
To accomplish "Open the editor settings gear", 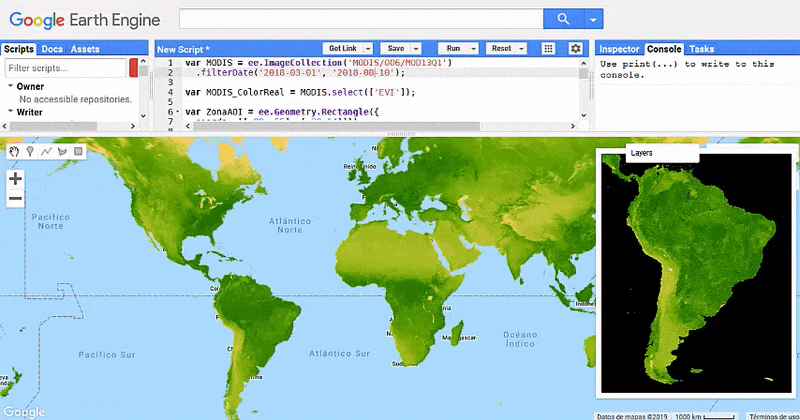I will 576,48.
